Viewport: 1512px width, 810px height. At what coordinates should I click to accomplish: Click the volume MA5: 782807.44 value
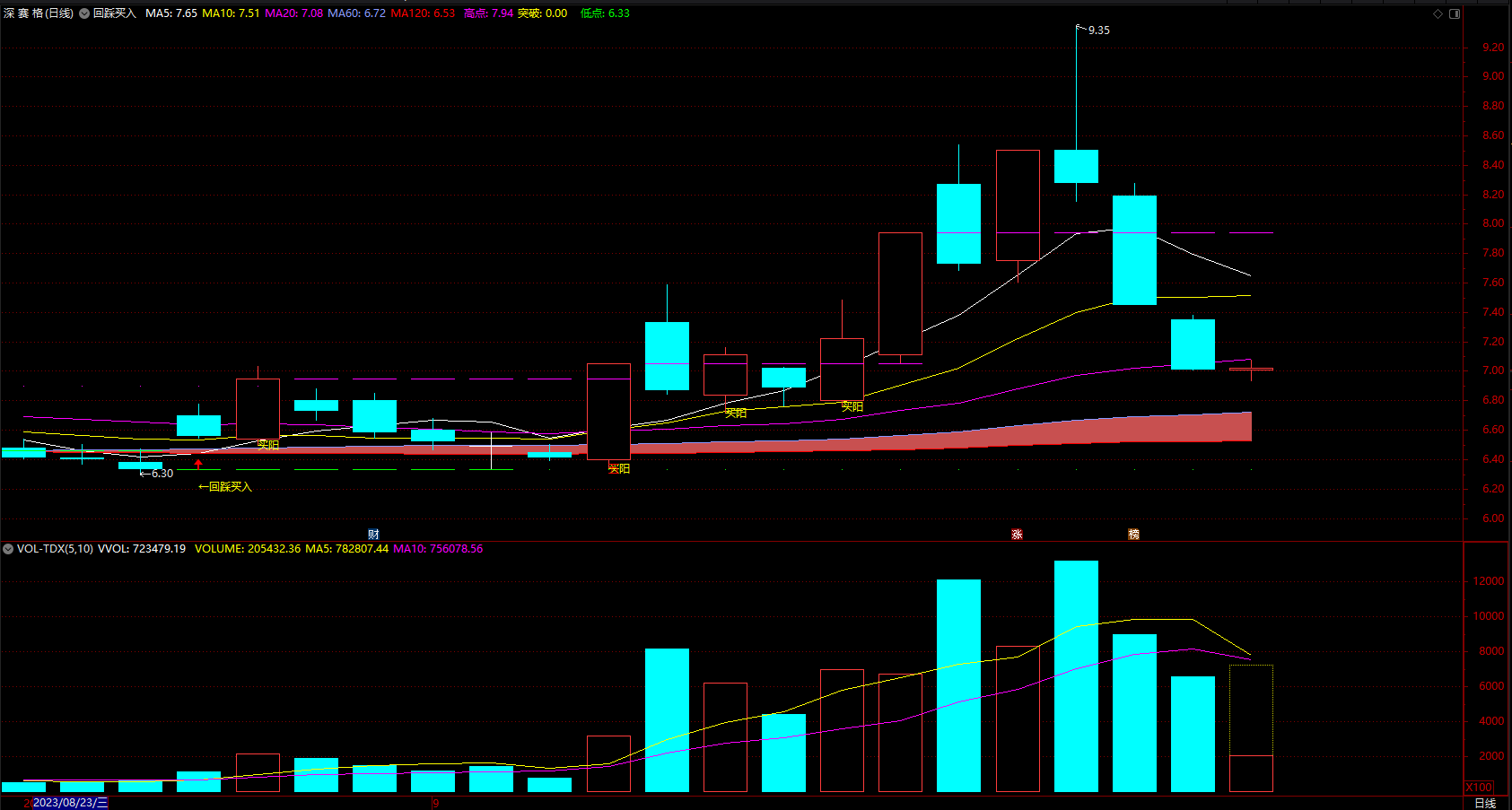click(x=347, y=549)
